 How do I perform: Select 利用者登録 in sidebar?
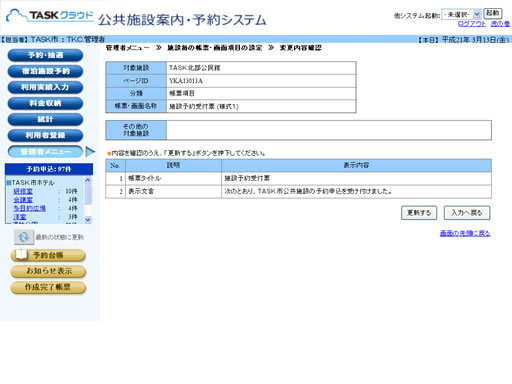45,135
